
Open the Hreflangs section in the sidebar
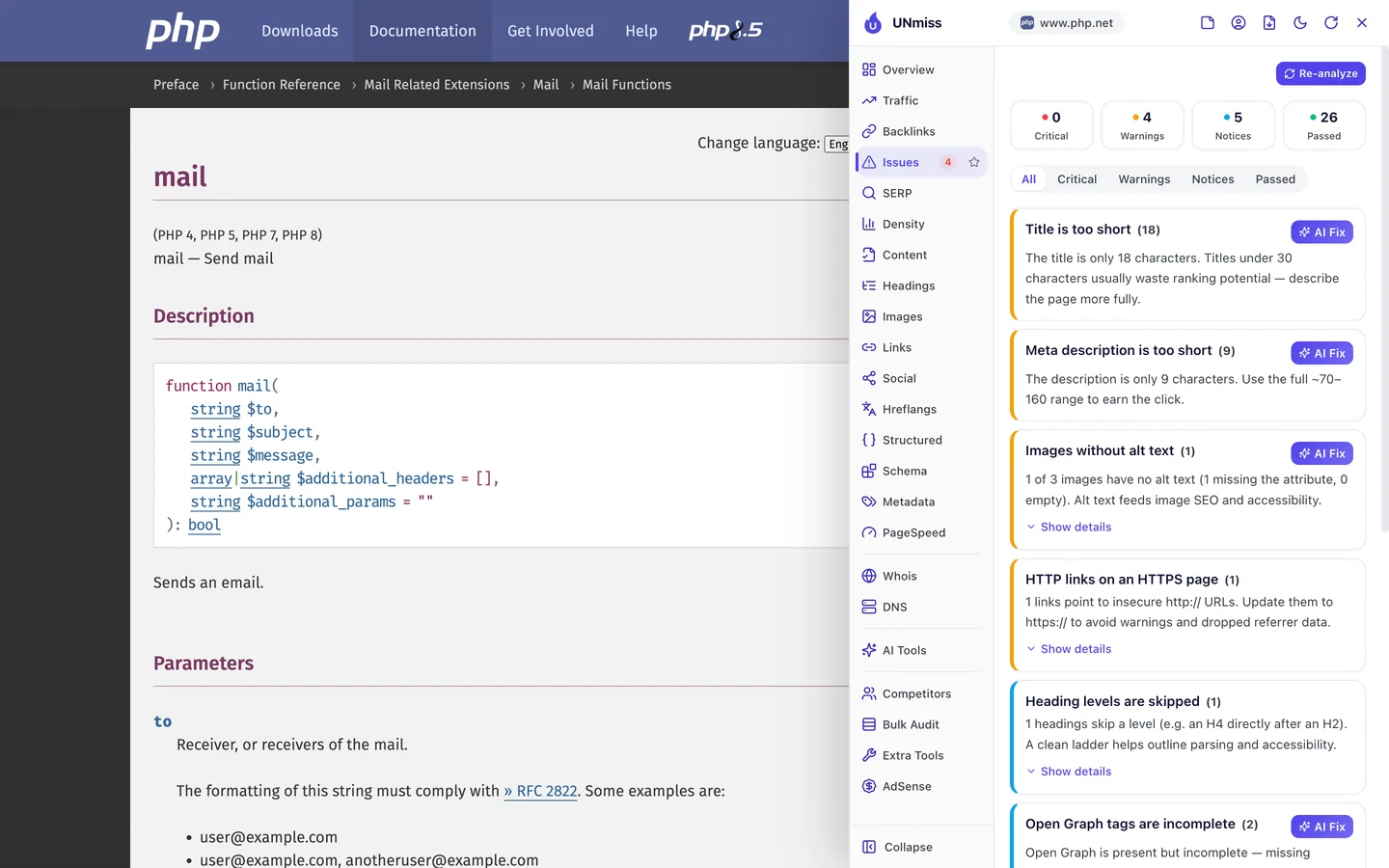[x=921, y=409]
